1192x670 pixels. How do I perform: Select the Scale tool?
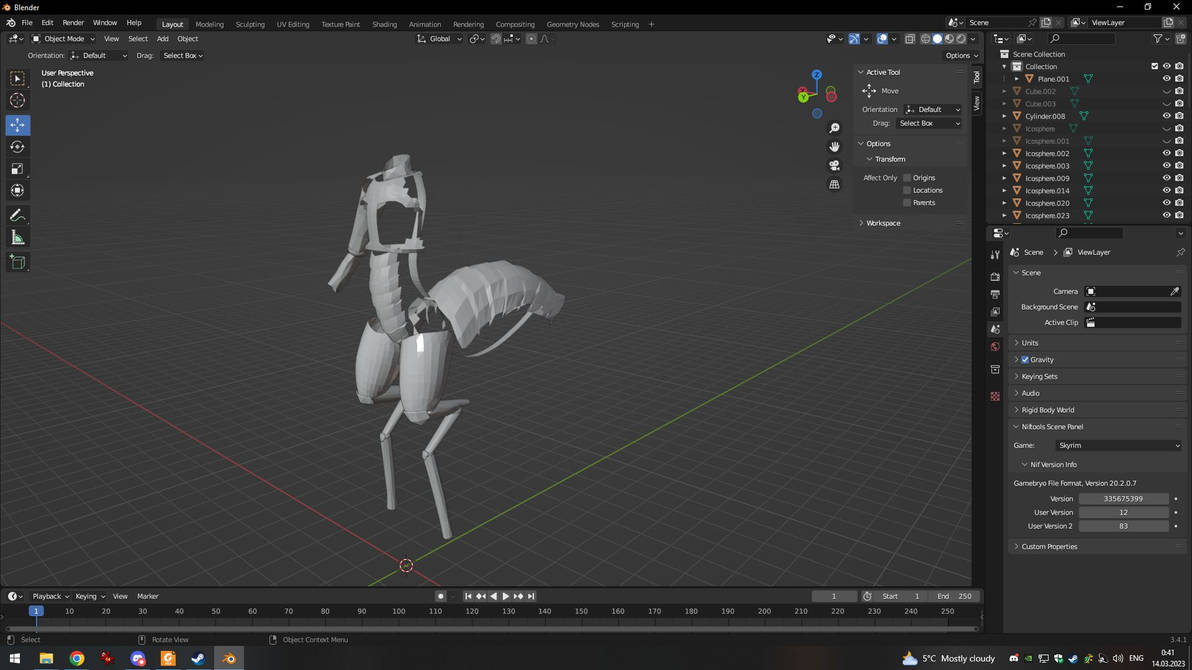coord(17,168)
